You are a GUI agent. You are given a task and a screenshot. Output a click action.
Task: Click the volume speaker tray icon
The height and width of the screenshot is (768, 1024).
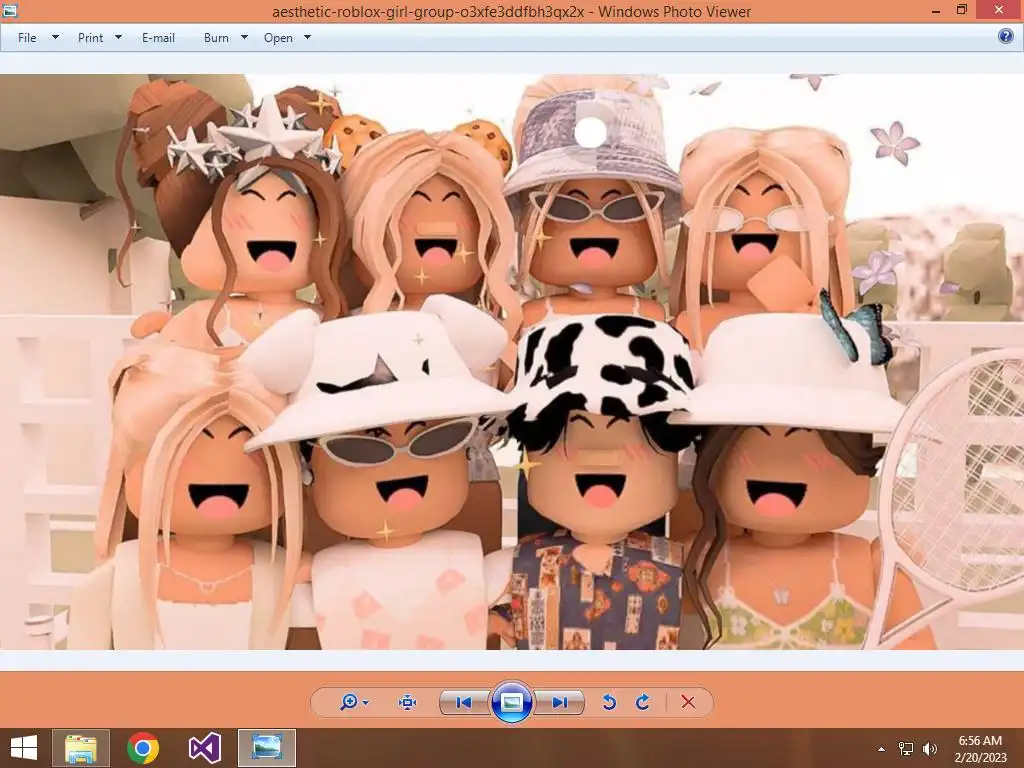pyautogui.click(x=929, y=748)
